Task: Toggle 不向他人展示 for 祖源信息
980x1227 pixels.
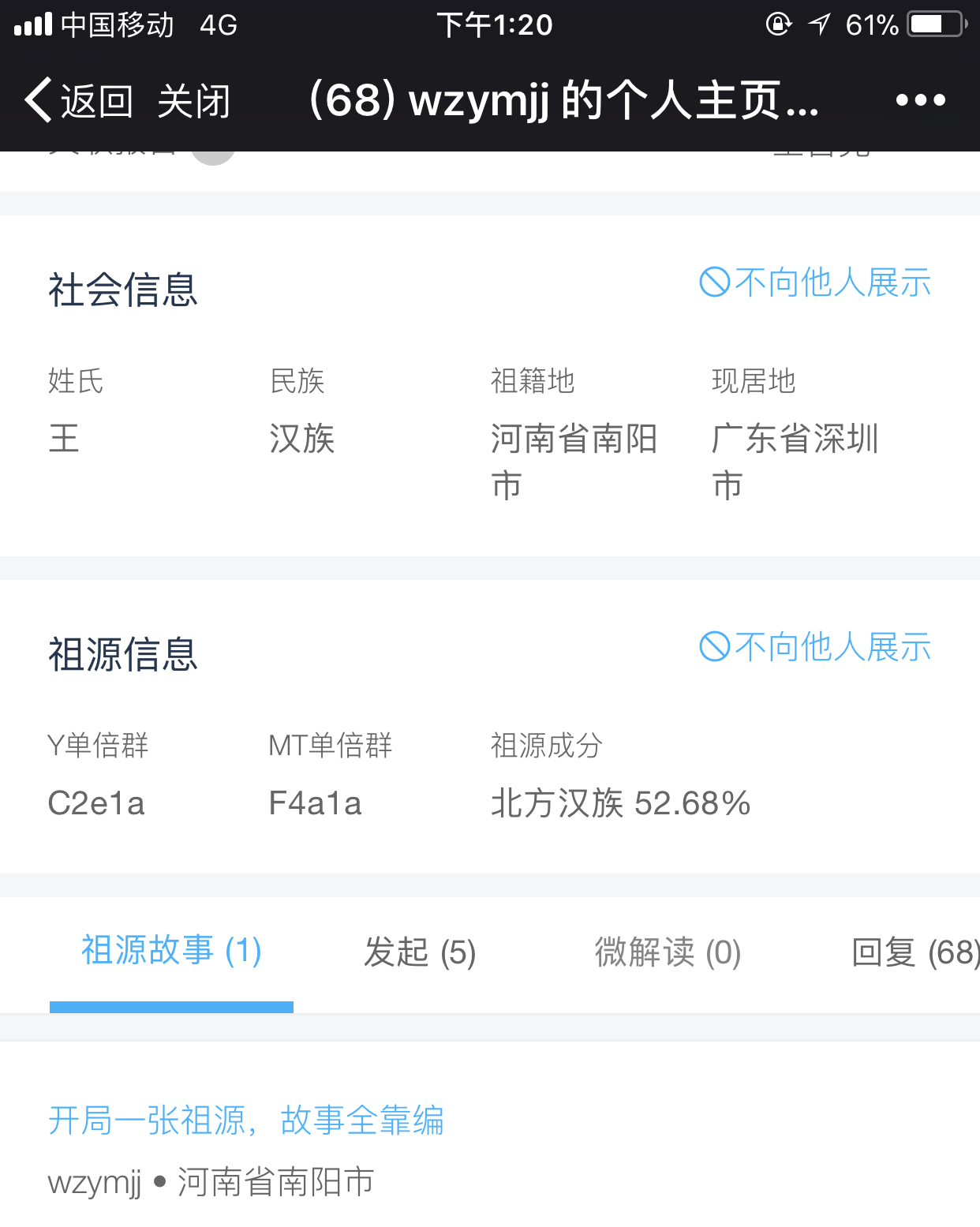Action: 832,647
